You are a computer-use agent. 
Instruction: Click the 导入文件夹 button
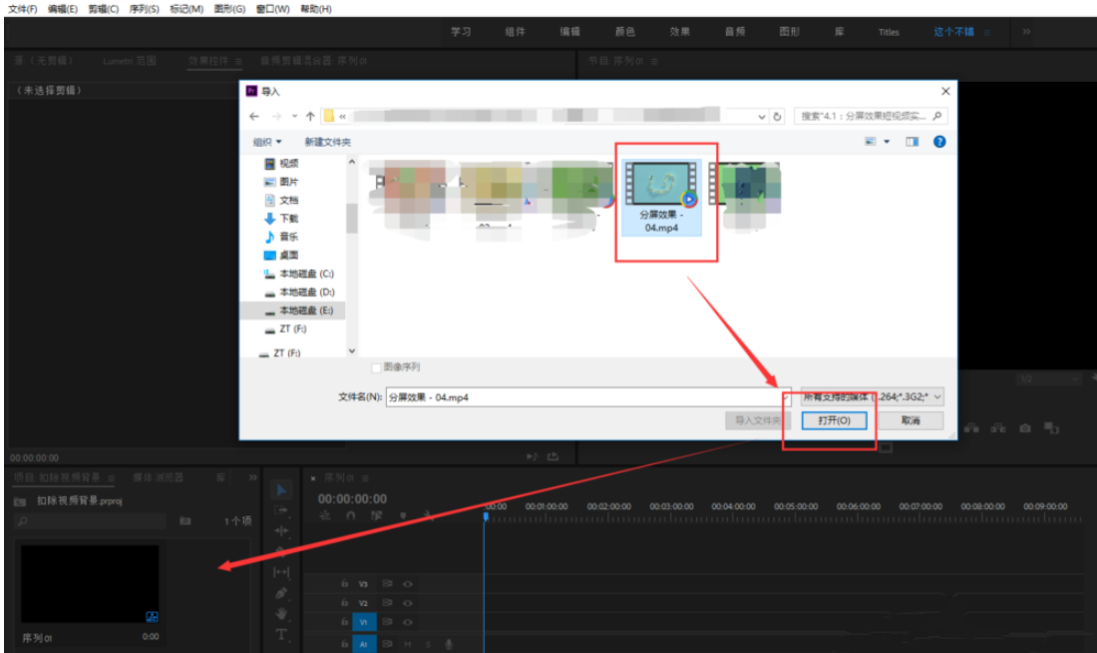point(758,421)
